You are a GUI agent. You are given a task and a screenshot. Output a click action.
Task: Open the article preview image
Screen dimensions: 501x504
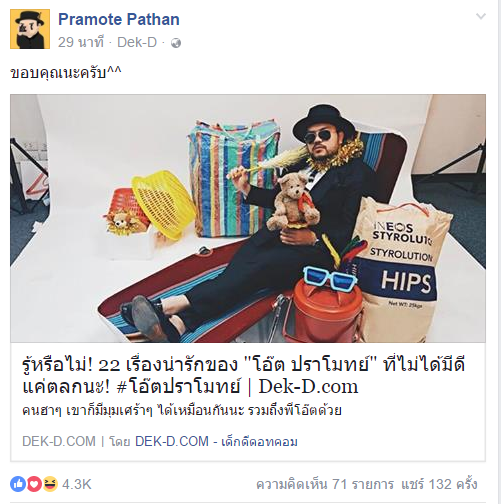(x=248, y=218)
